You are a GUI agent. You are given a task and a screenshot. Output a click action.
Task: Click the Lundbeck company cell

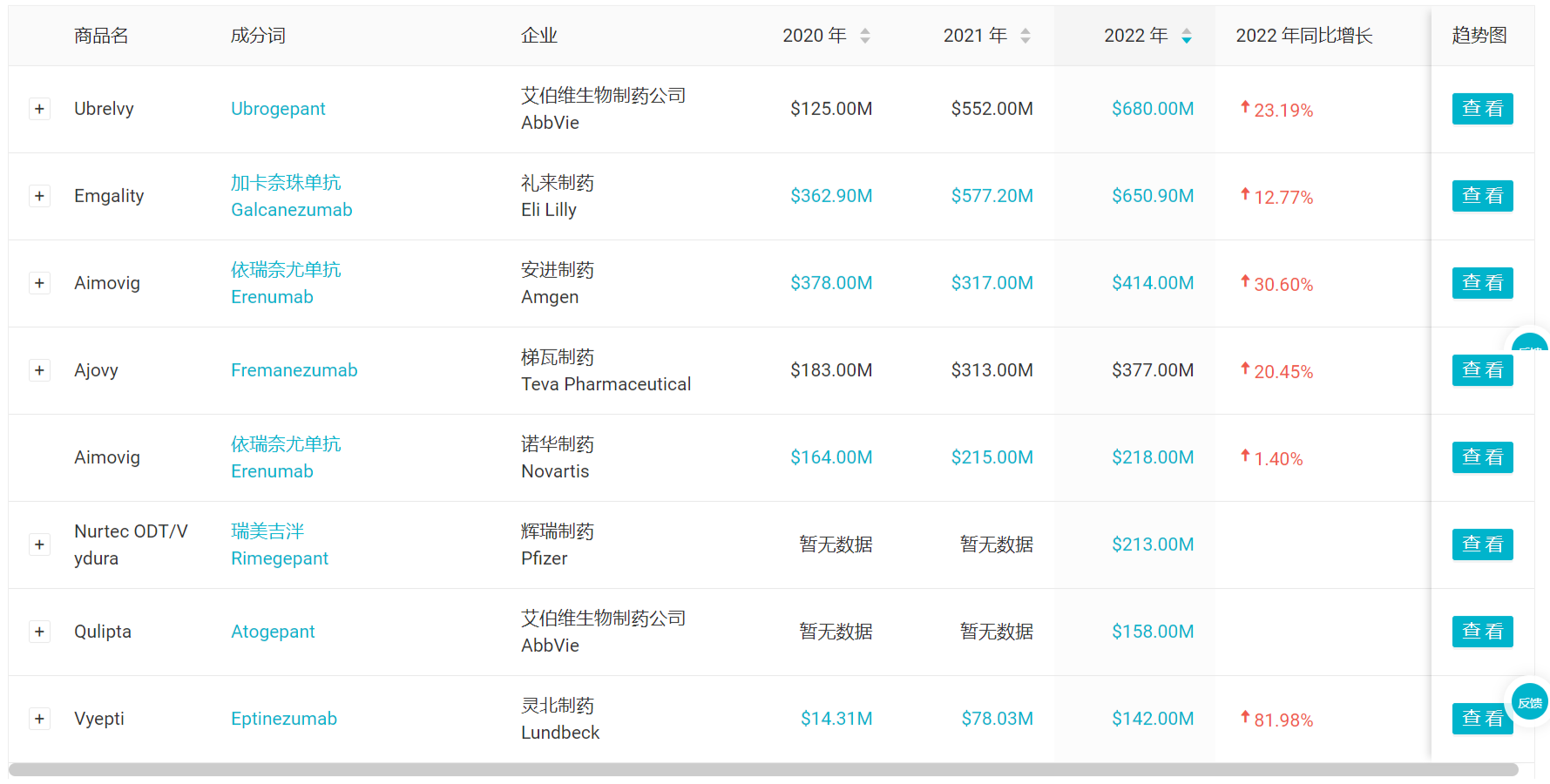(560, 719)
